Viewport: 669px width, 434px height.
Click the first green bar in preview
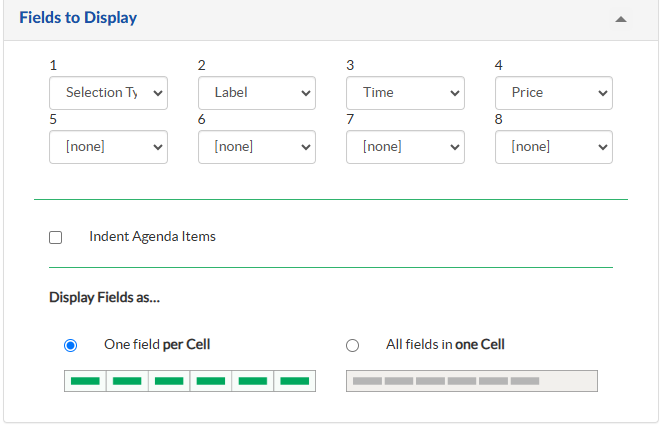click(85, 381)
